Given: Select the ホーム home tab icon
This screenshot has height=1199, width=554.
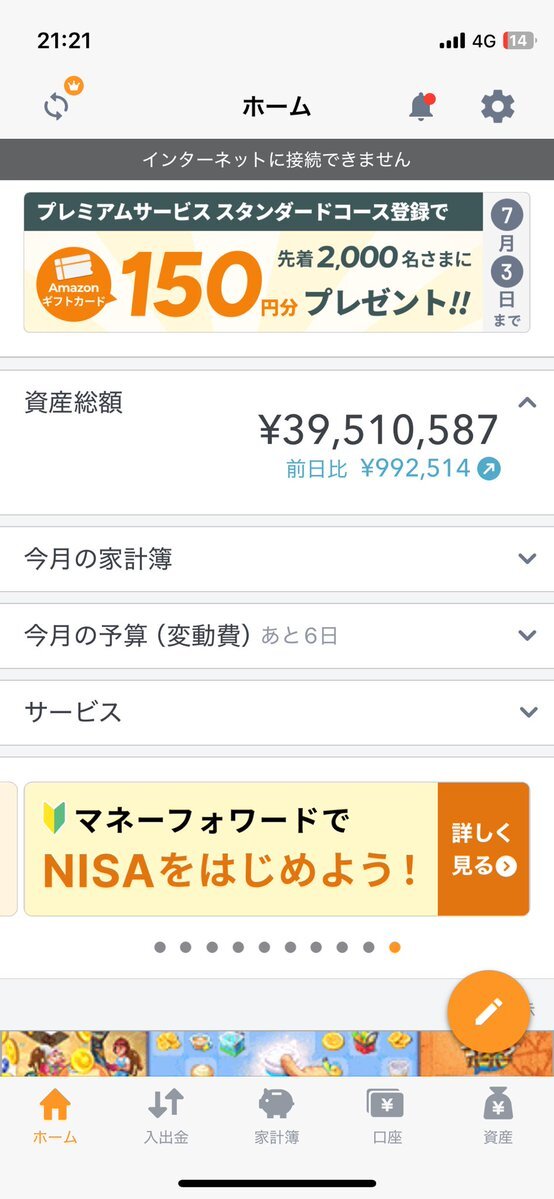Looking at the screenshot, I should point(55,1116).
